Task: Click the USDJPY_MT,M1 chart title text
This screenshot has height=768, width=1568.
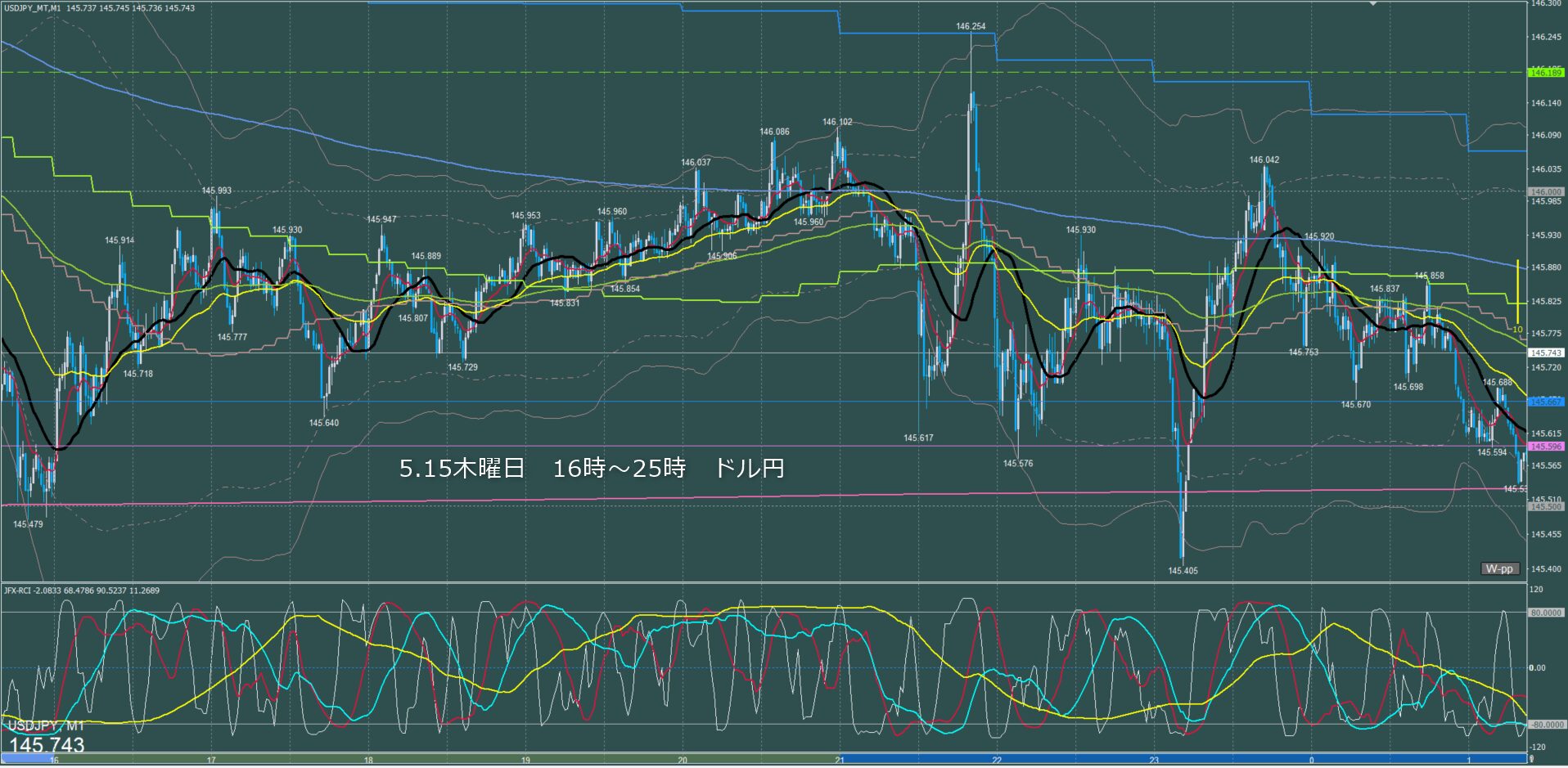Action: pos(32,8)
